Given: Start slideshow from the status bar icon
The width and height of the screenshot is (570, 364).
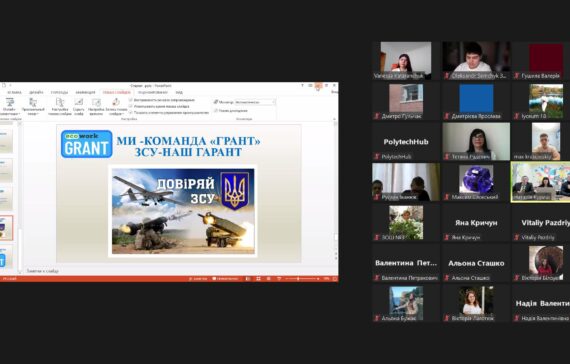Looking at the screenshot, I should [279, 279].
